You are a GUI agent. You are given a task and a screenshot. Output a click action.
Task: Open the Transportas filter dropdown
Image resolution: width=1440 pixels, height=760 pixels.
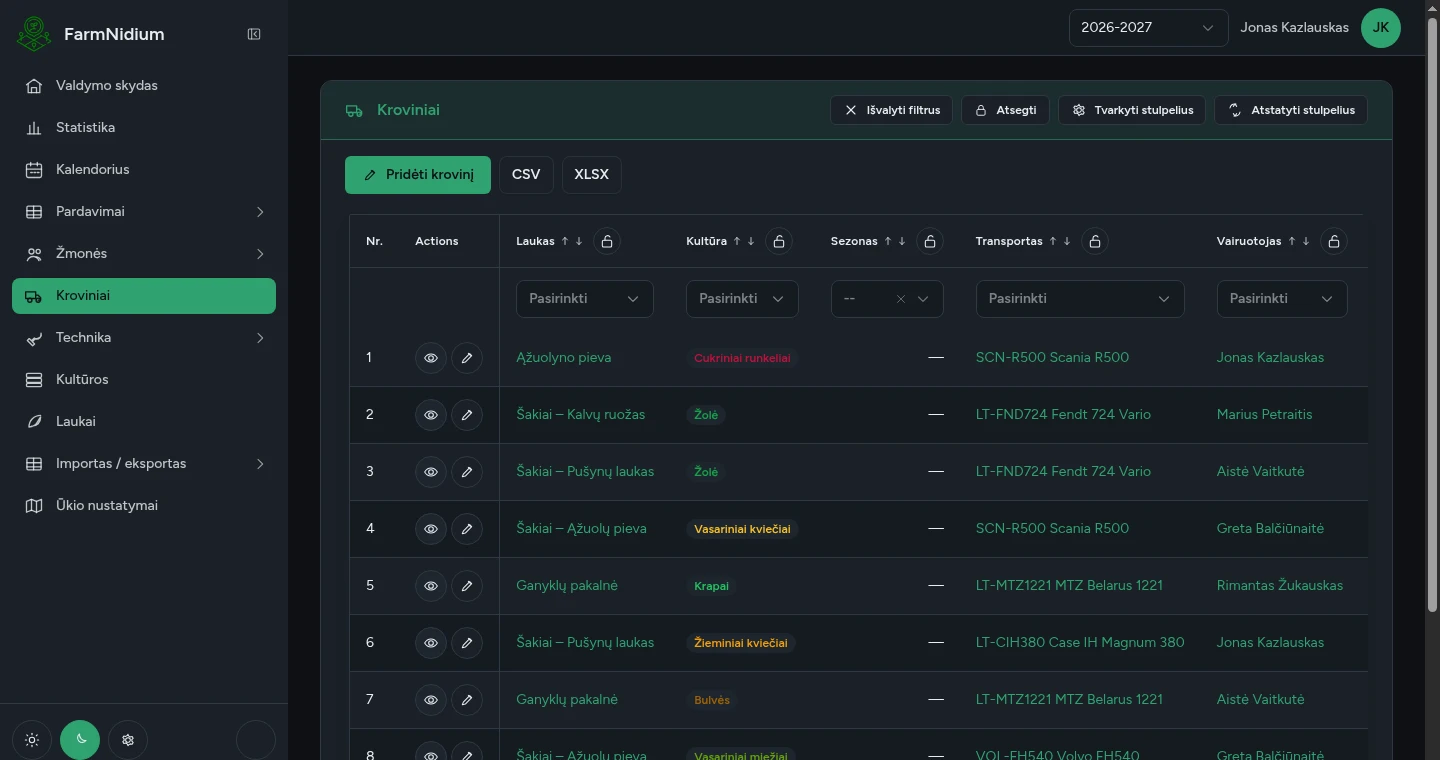coord(1080,299)
